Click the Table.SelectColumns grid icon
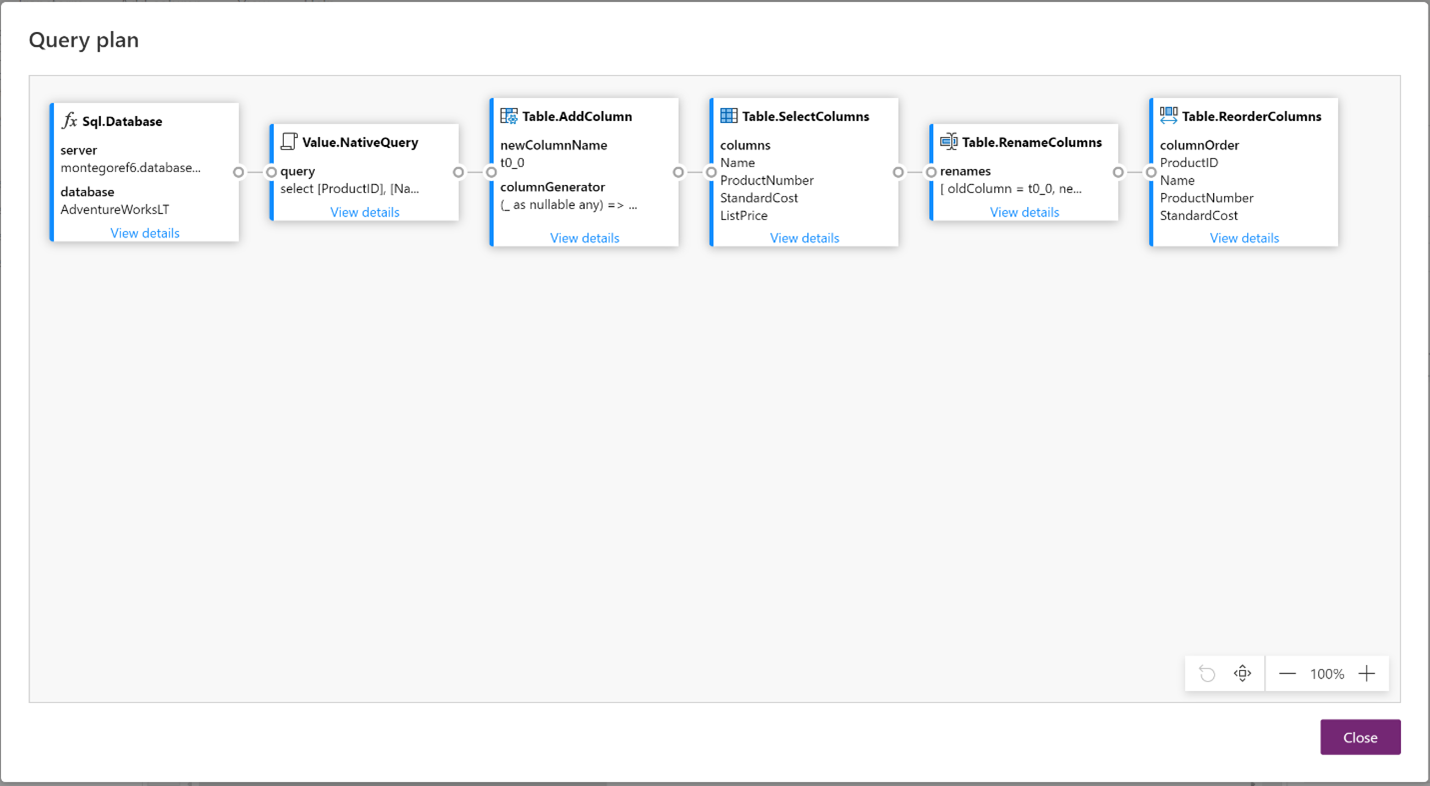1430x786 pixels. pyautogui.click(x=728, y=116)
